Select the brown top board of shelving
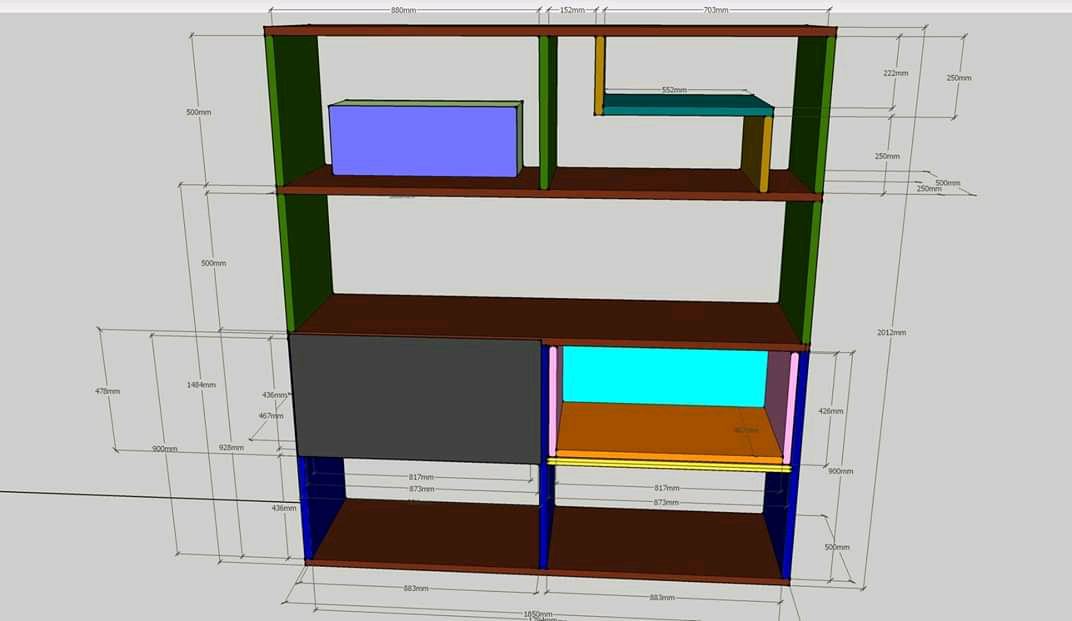This screenshot has height=621, width=1072. 550,31
